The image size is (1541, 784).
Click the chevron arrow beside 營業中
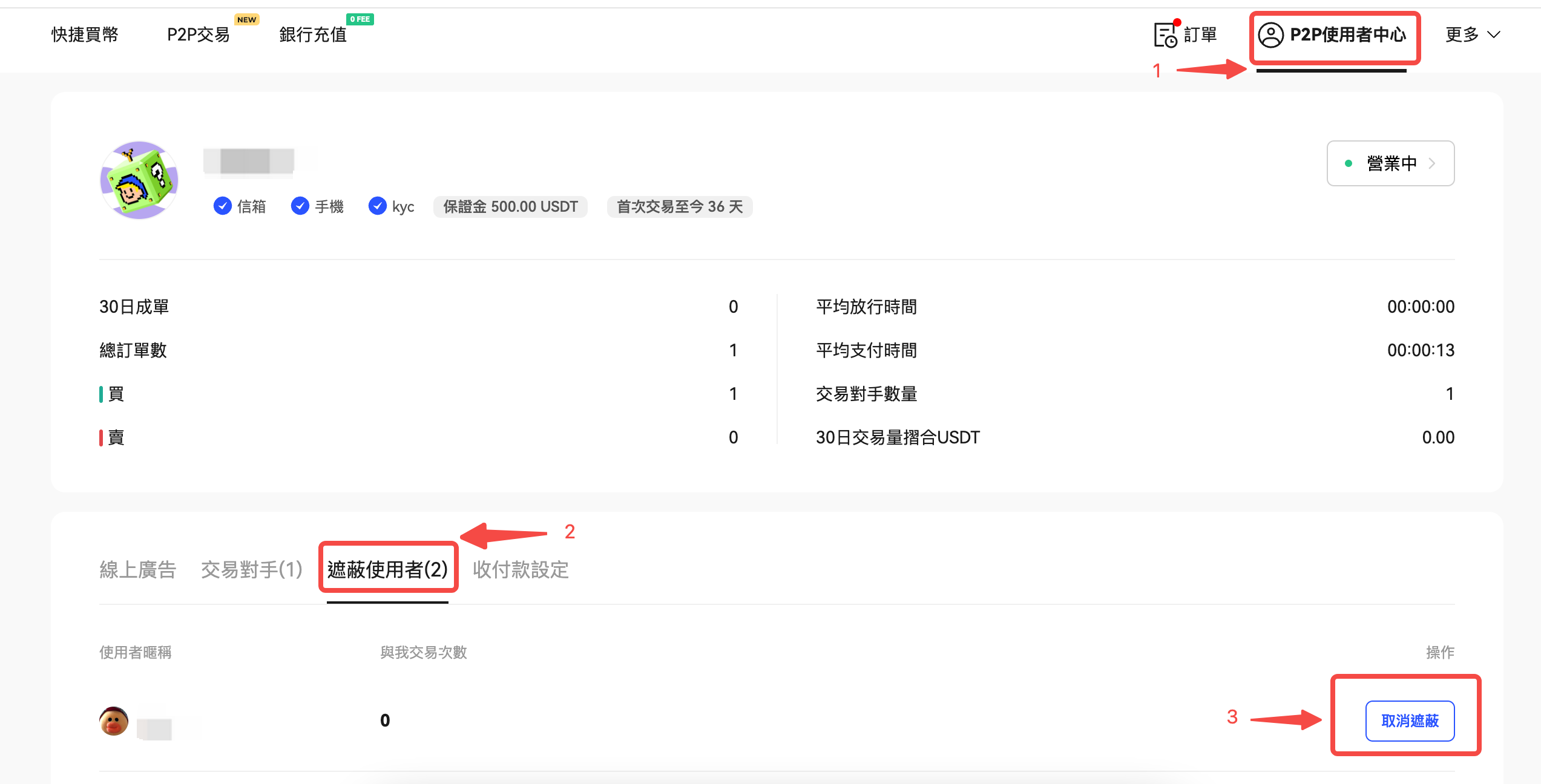1432,163
